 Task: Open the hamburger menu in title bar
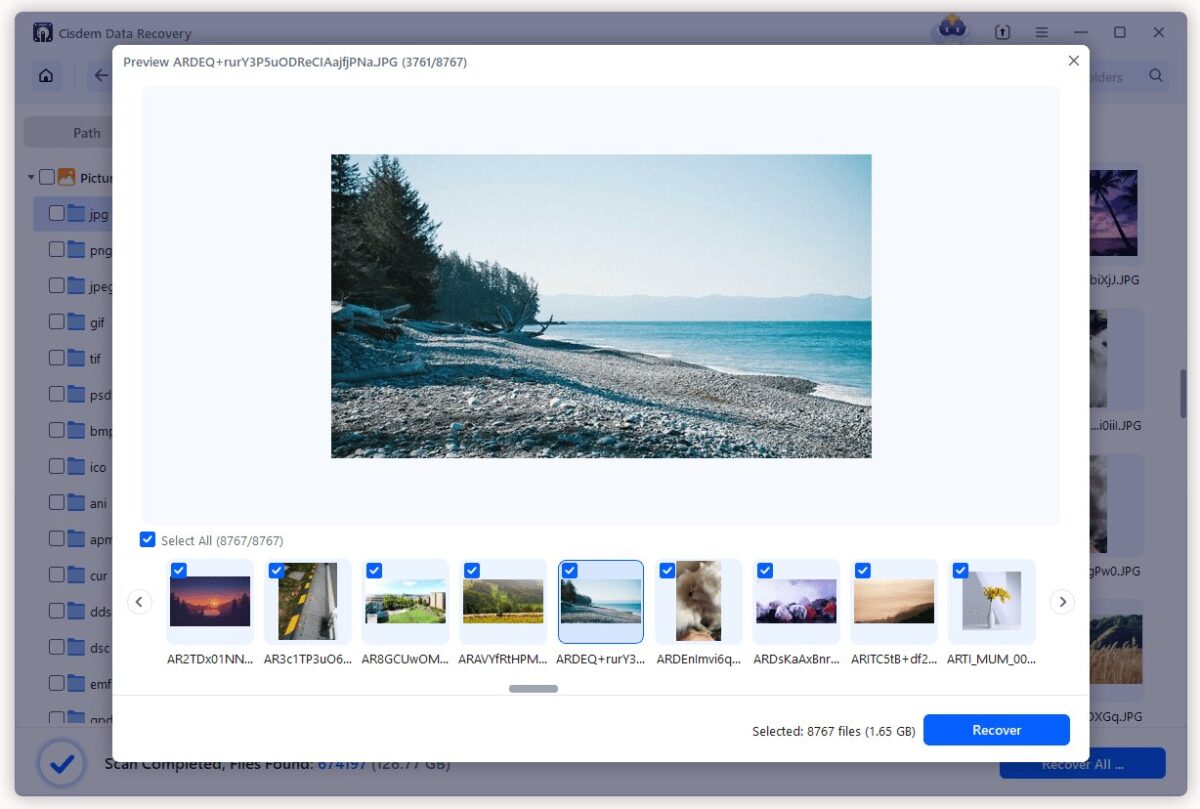(1041, 32)
